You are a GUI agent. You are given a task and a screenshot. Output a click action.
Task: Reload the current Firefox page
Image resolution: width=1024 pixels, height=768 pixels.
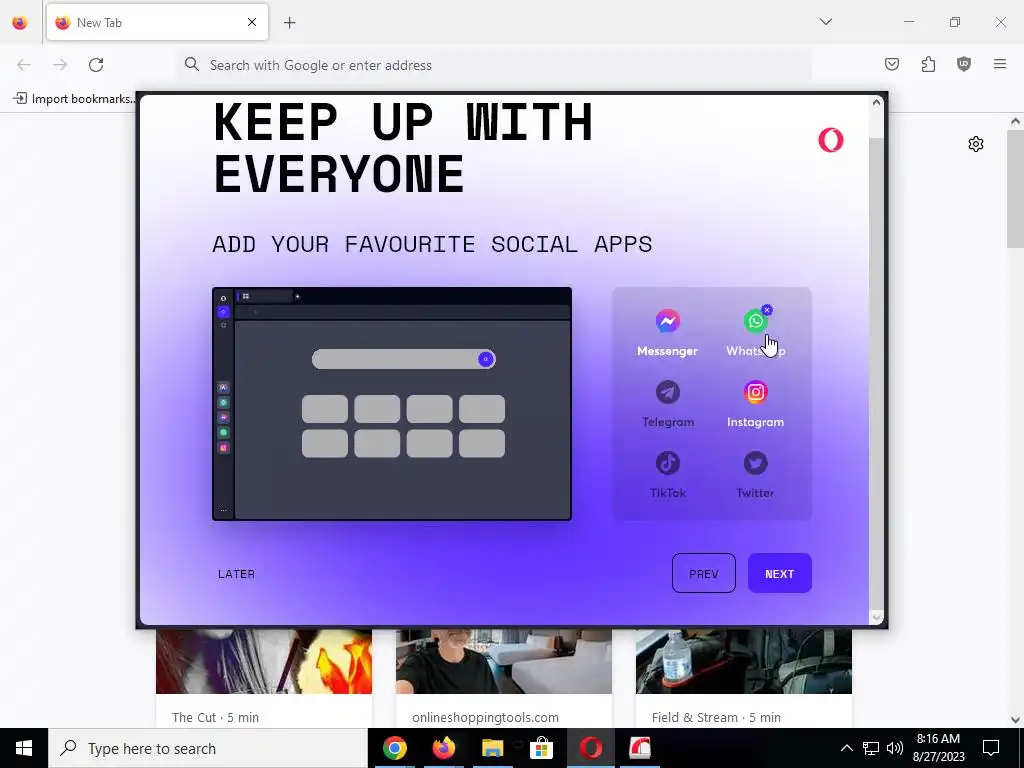(x=96, y=65)
